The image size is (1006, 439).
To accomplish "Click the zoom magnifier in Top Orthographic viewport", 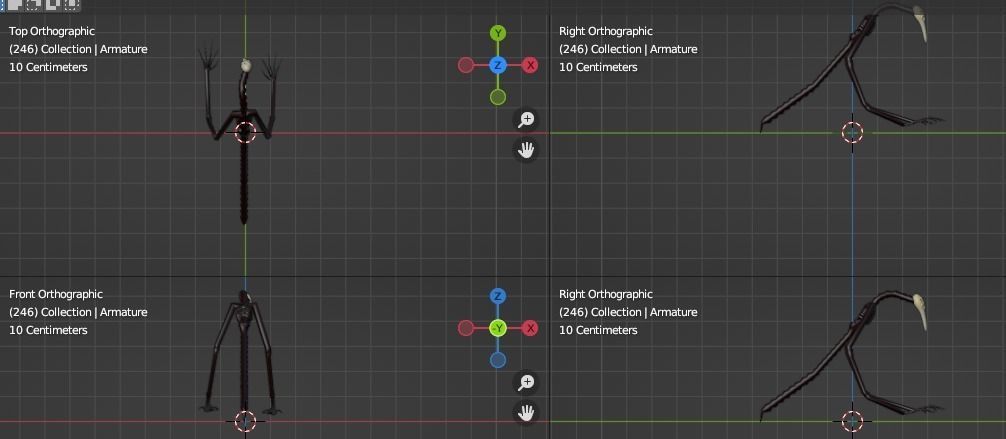I will [526, 119].
